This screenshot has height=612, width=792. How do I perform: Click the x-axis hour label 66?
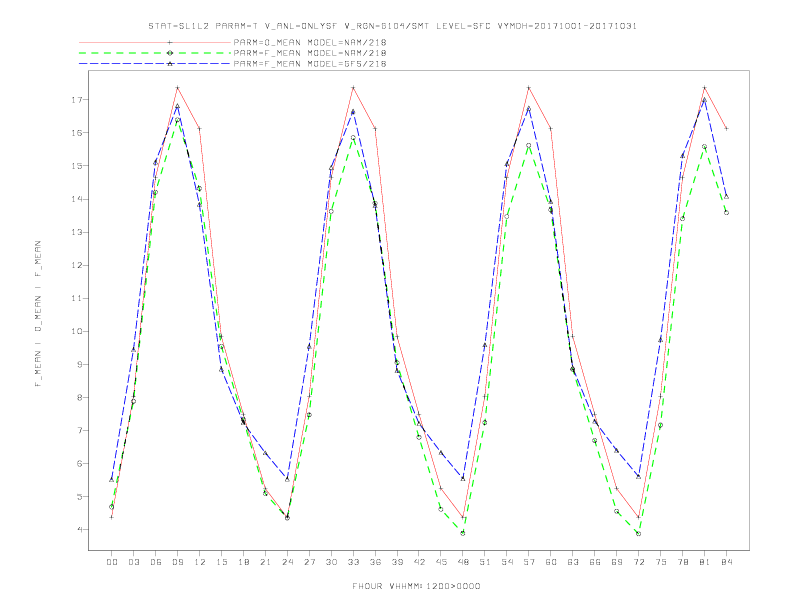tap(595, 562)
